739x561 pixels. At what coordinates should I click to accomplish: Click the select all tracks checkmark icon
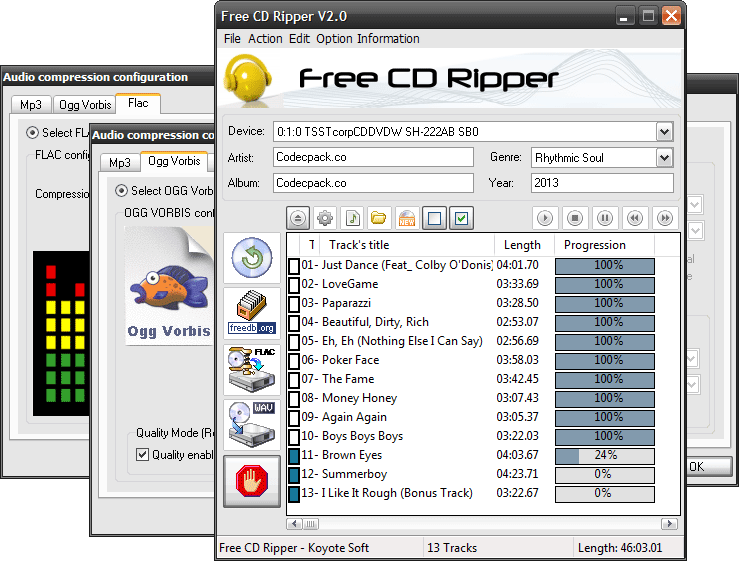tap(461, 218)
